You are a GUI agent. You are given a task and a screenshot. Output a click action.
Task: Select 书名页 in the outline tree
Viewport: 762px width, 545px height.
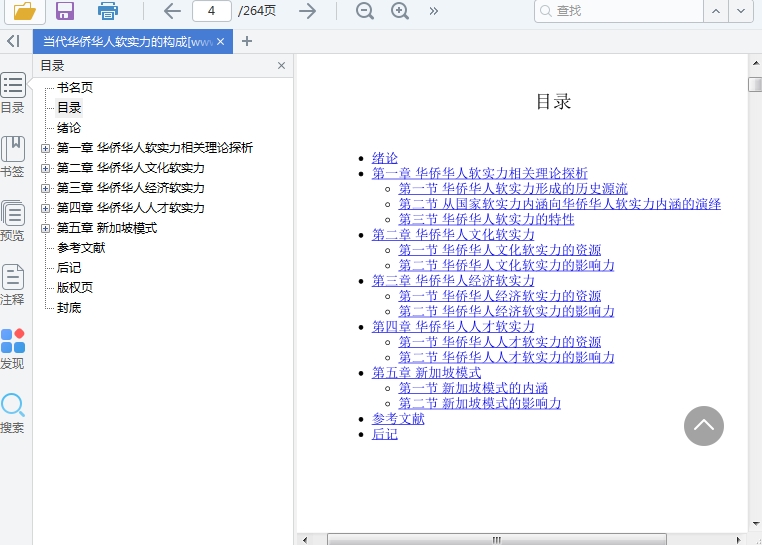(75, 88)
